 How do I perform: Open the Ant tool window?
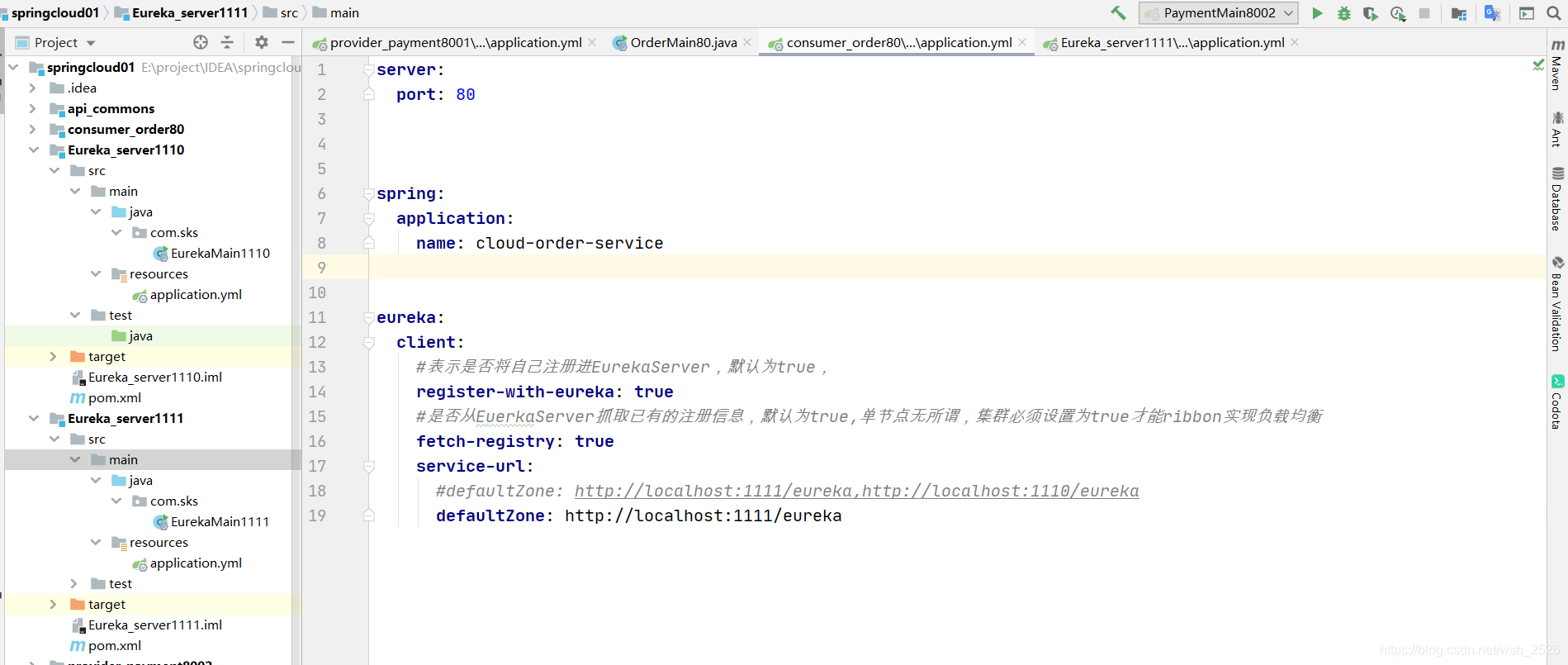tap(1557, 129)
